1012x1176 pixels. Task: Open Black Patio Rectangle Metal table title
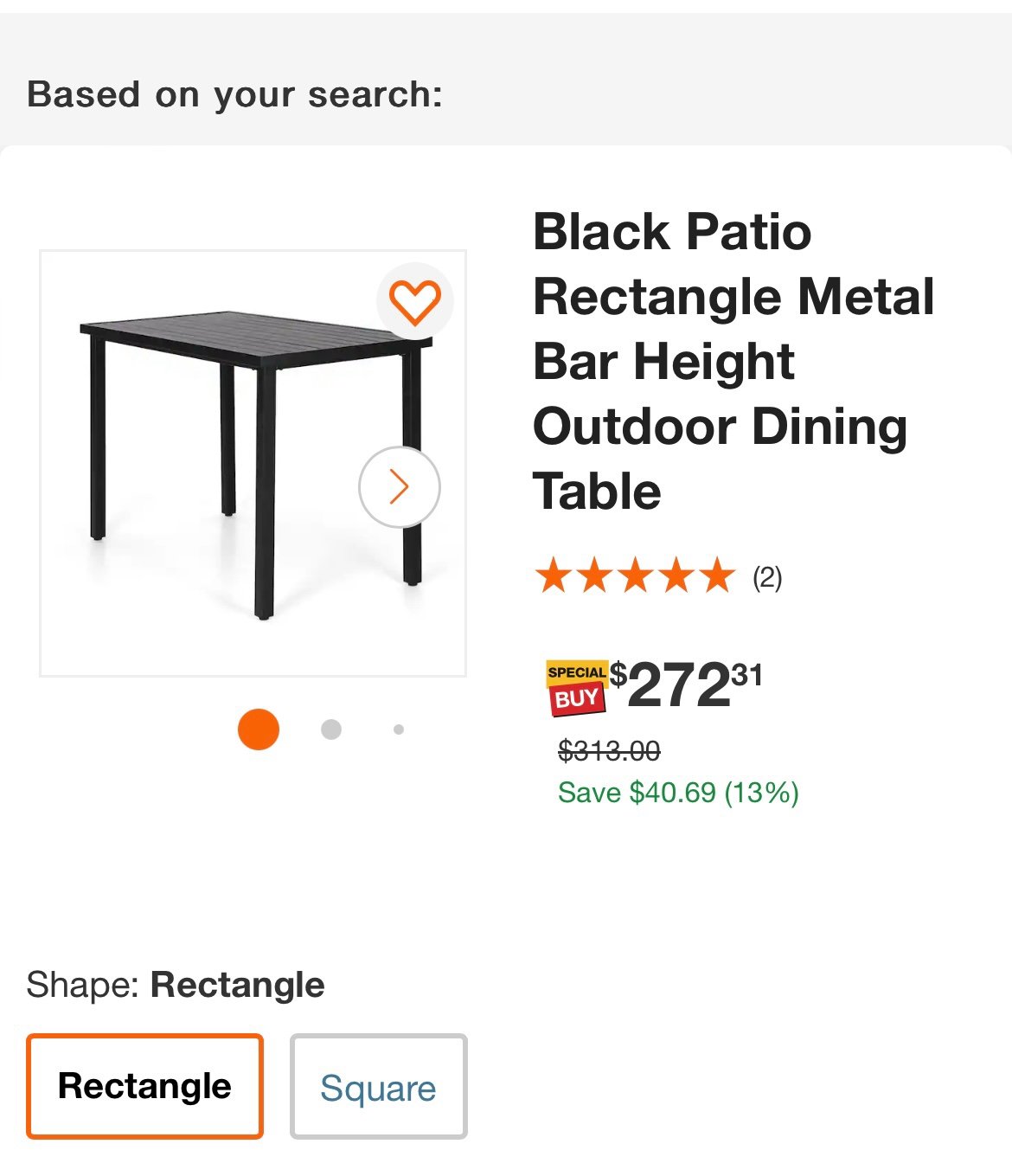coord(733,362)
